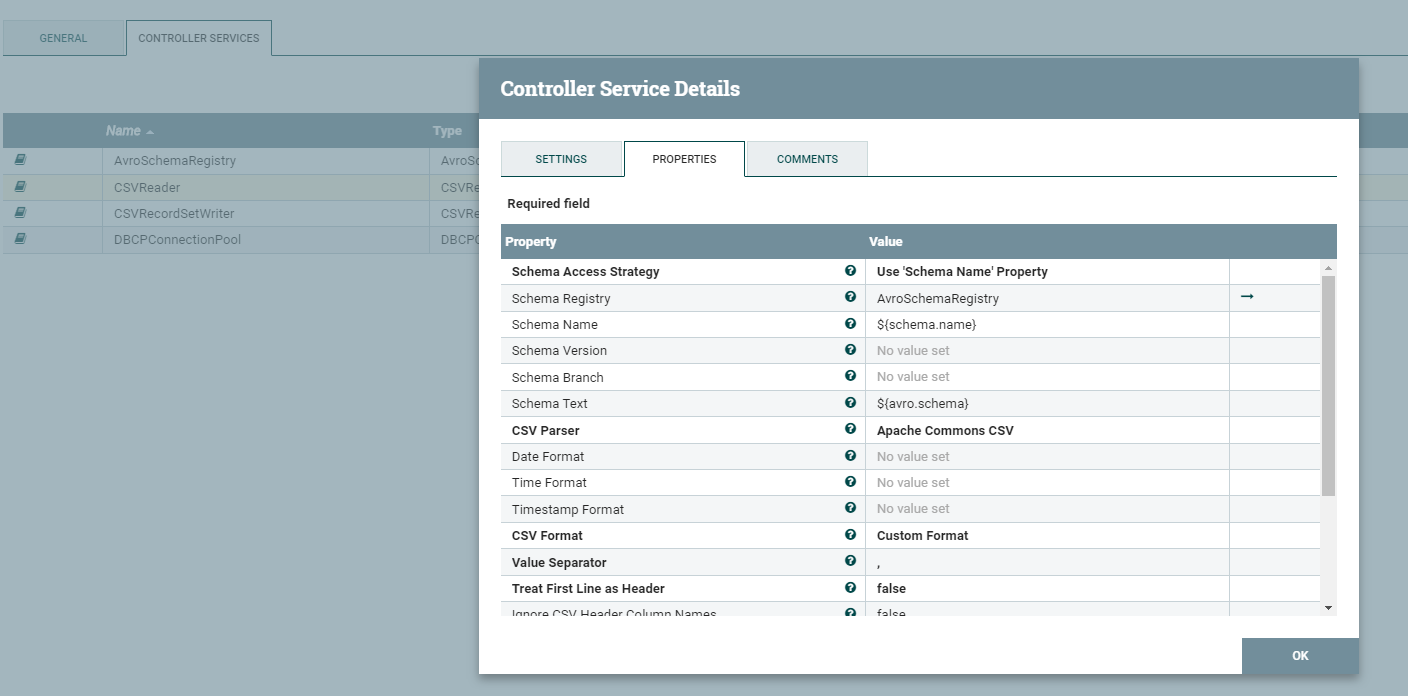Select Schema Access Strategy value cell
Viewport: 1408px width, 696px height.
pyautogui.click(x=1047, y=272)
